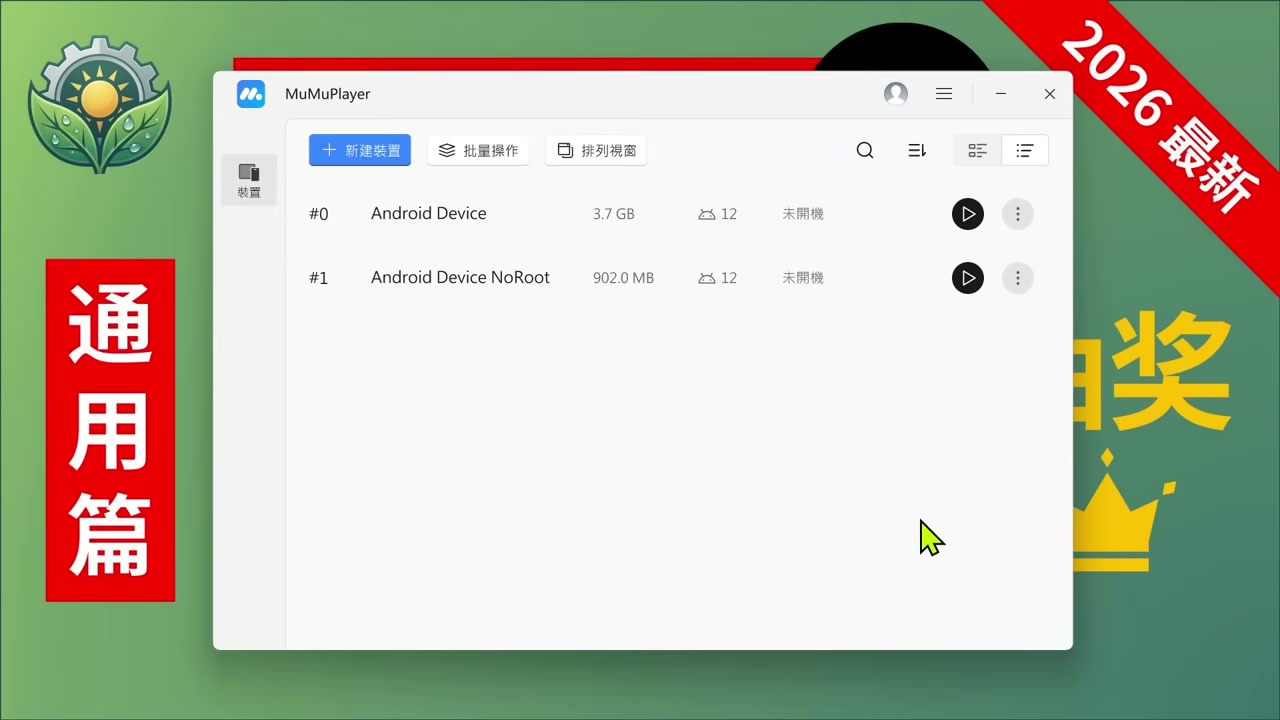1280x720 pixels.
Task: Switch to the compact list view
Action: pos(1025,150)
